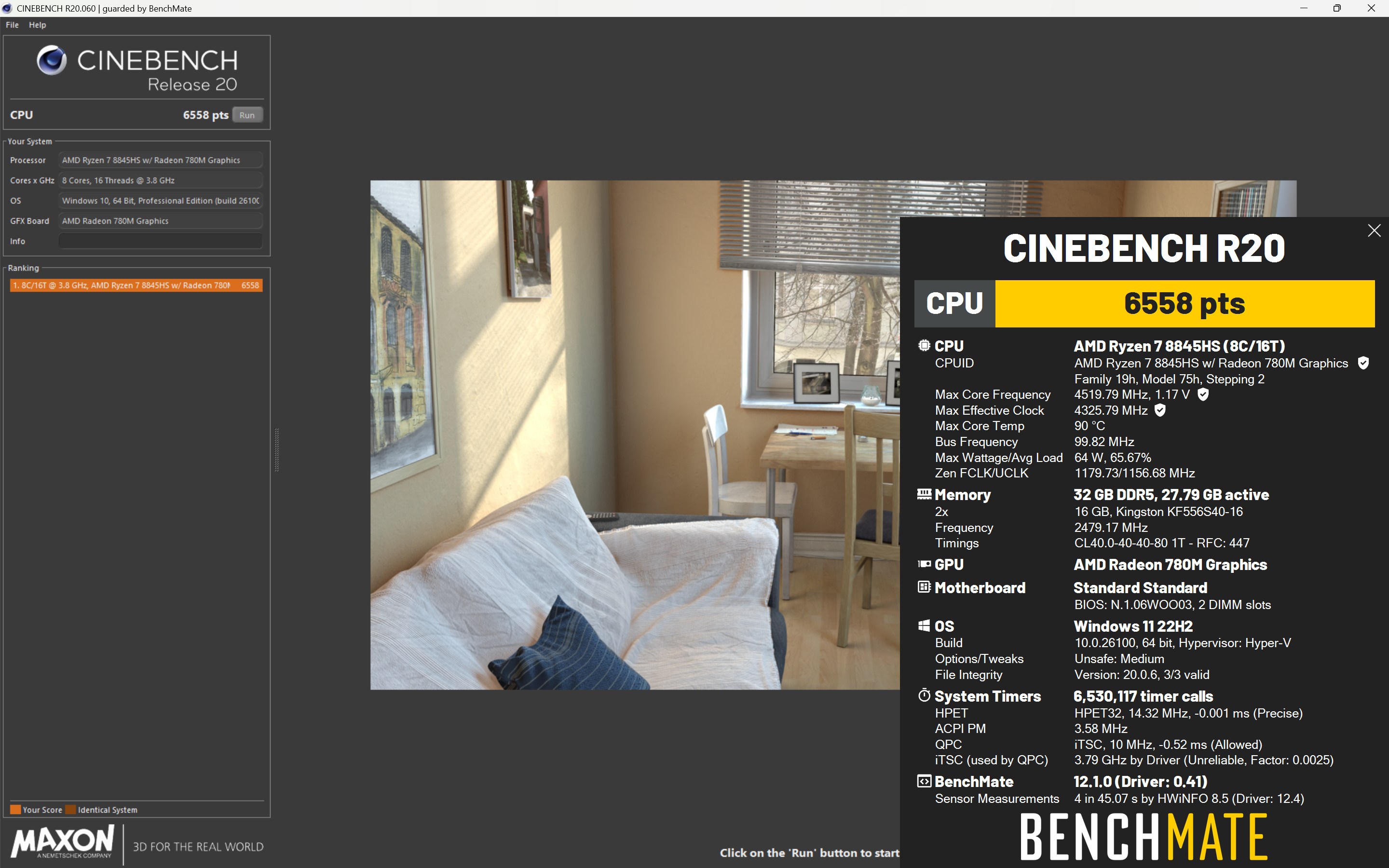Click '32 GB DDR5, 27.79 GB active' heading

(1171, 495)
